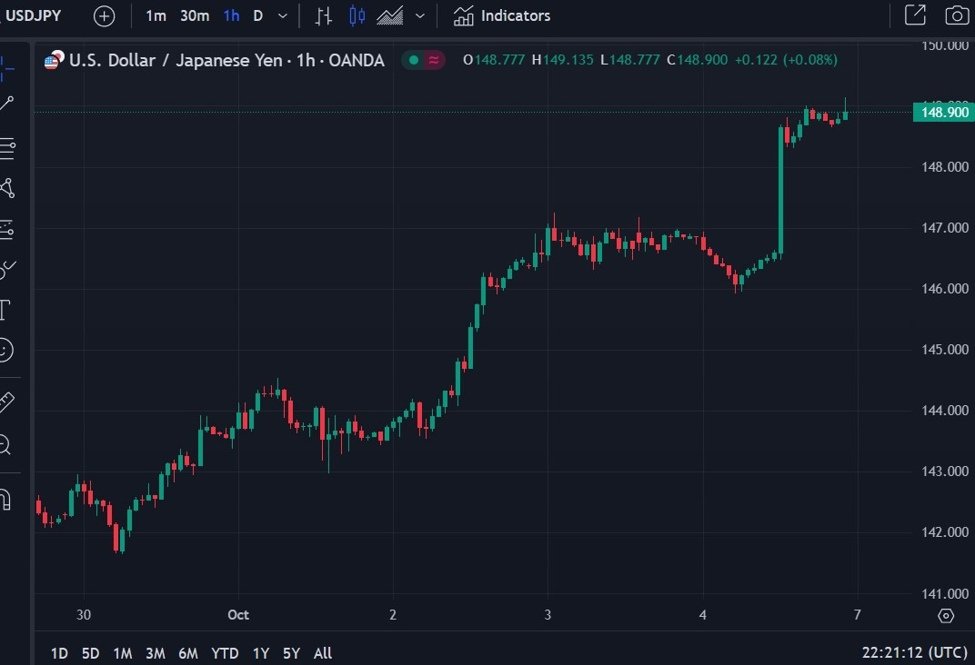Activate the zoom in tool
The width and height of the screenshot is (975, 665).
pos(5,445)
